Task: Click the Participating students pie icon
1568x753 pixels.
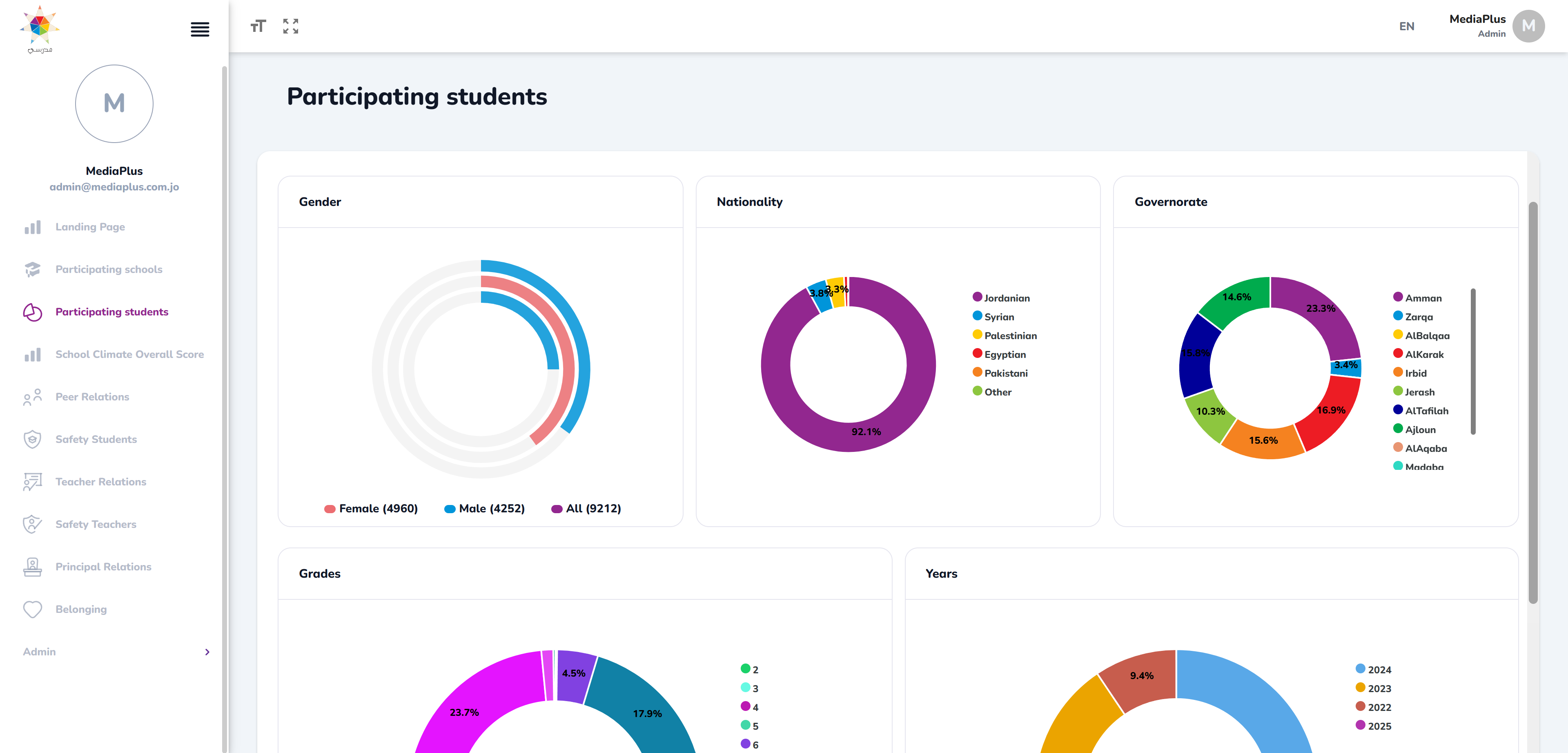Action: (33, 312)
